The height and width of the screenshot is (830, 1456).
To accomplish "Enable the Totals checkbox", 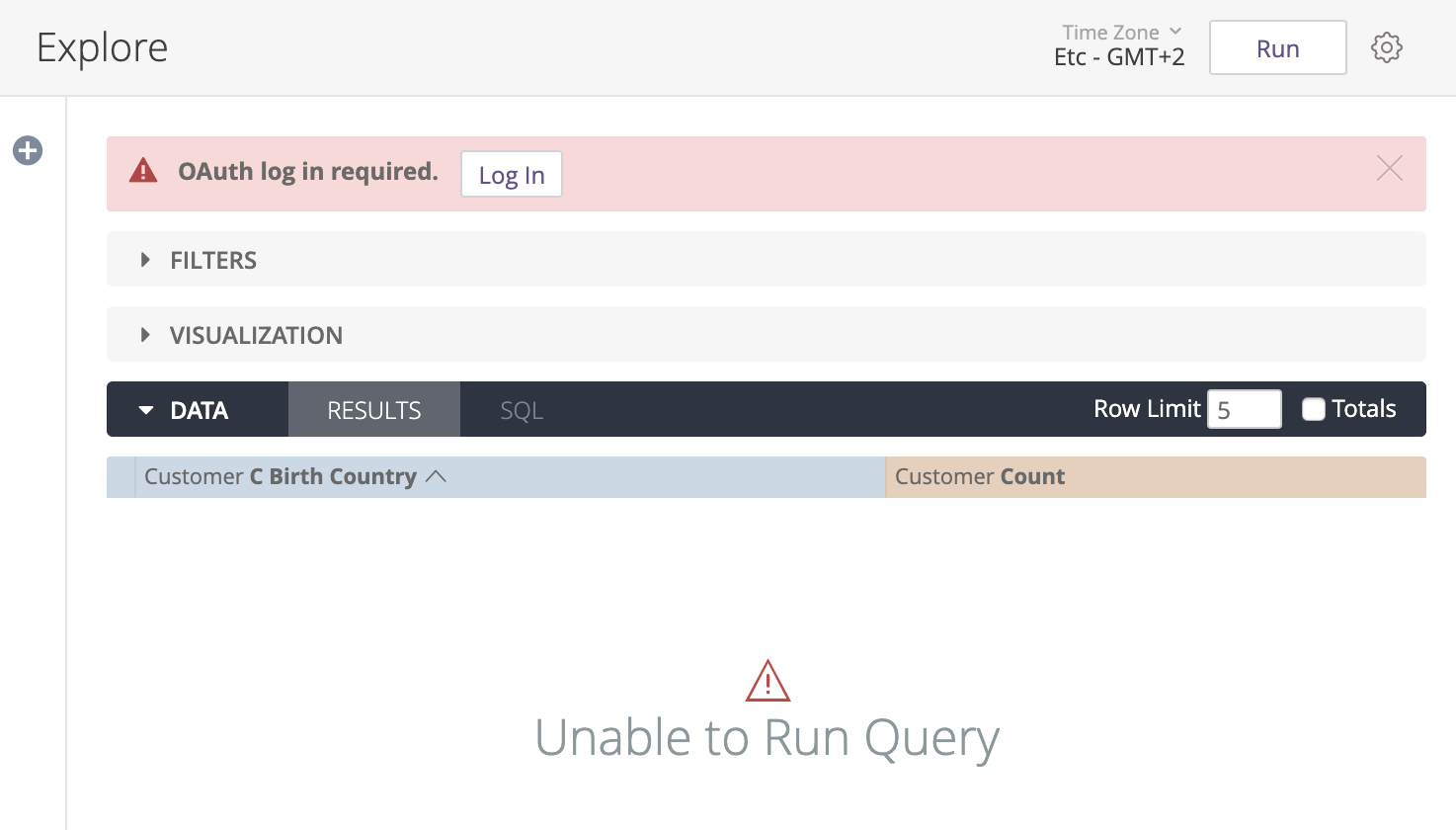I will 1313,408.
